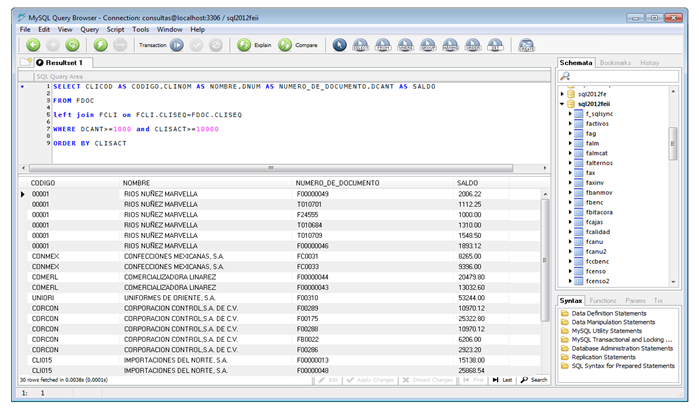Open the File menu
This screenshot has height=408, width=699.
pyautogui.click(x=25, y=29)
